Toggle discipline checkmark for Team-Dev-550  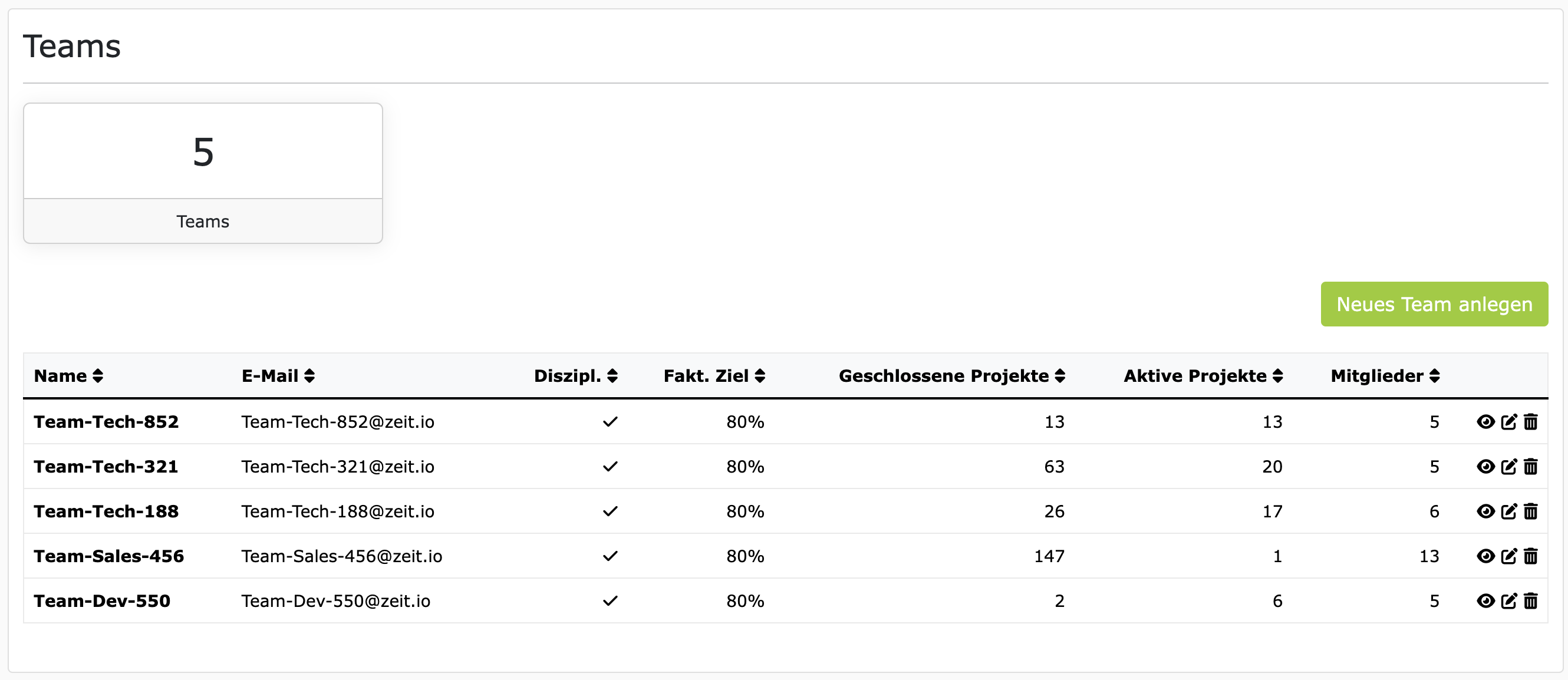click(x=610, y=601)
